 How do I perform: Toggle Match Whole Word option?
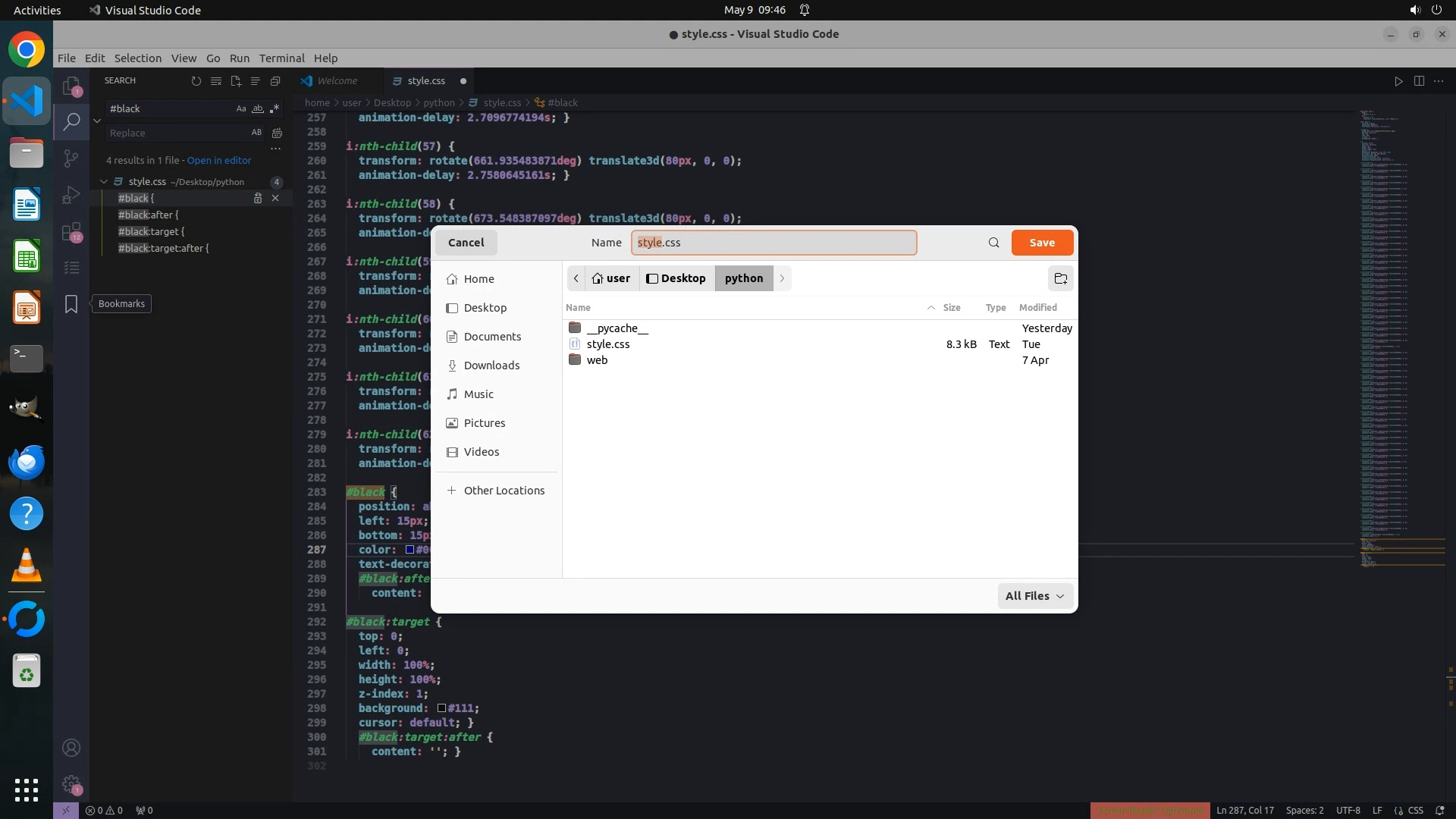258,108
